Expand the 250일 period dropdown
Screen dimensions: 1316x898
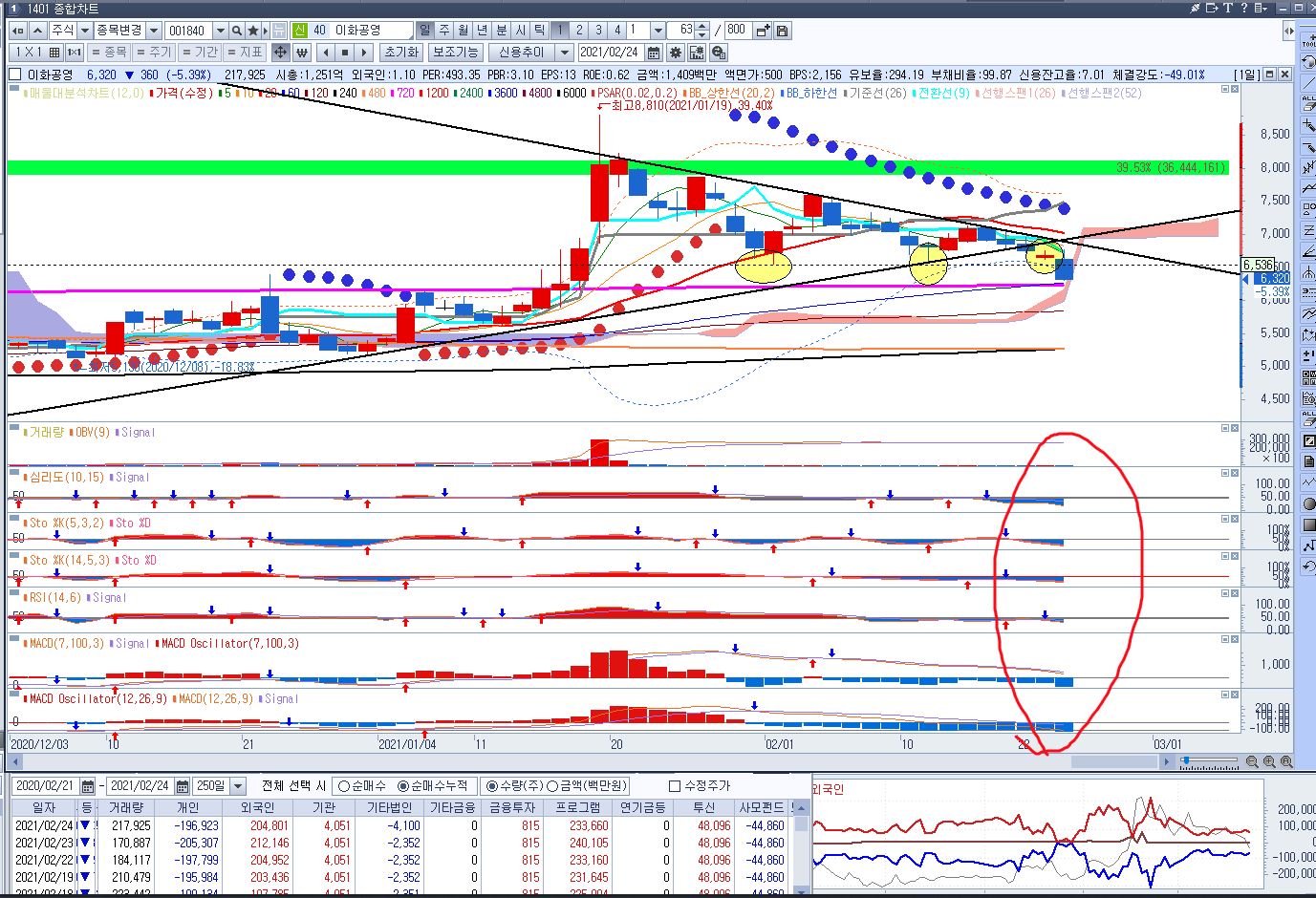[238, 786]
